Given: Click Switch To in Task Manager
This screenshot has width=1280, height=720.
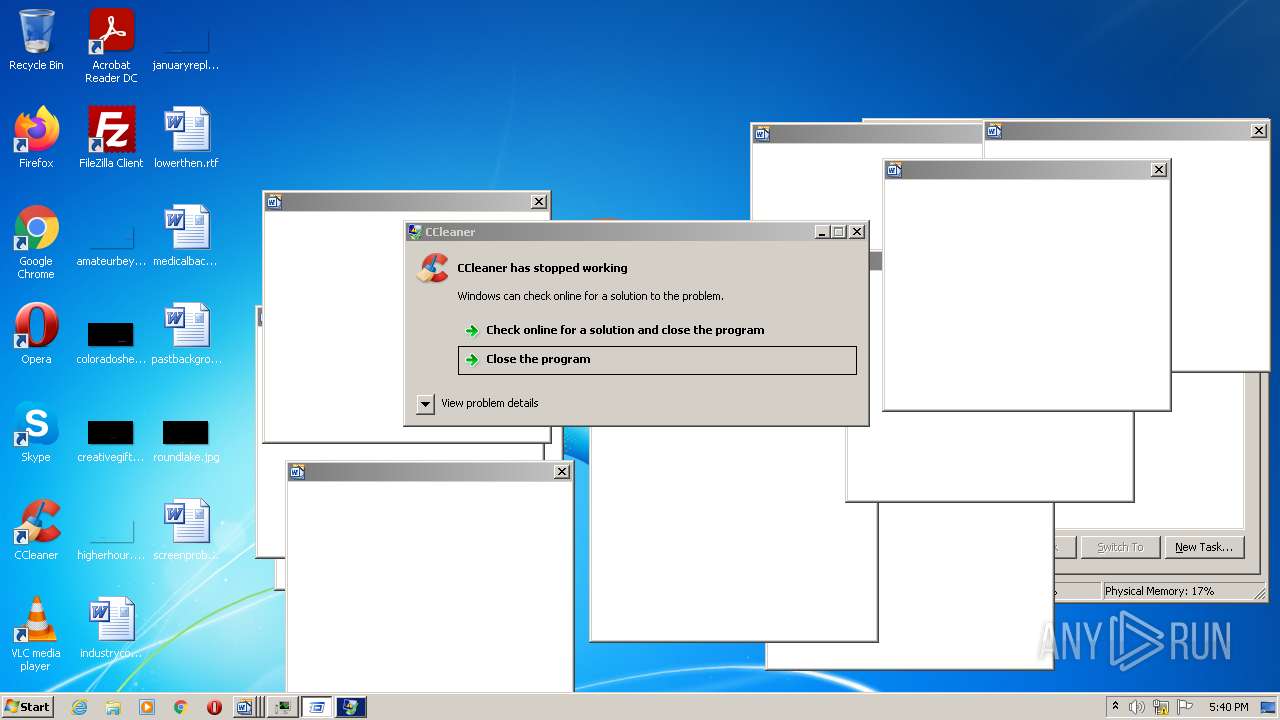Looking at the screenshot, I should [1120, 547].
